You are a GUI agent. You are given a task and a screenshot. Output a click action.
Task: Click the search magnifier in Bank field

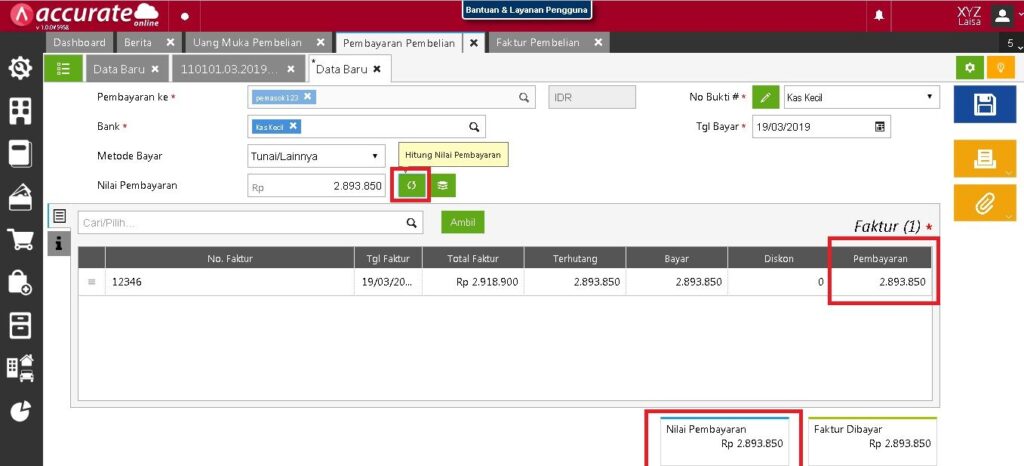pyautogui.click(x=474, y=127)
